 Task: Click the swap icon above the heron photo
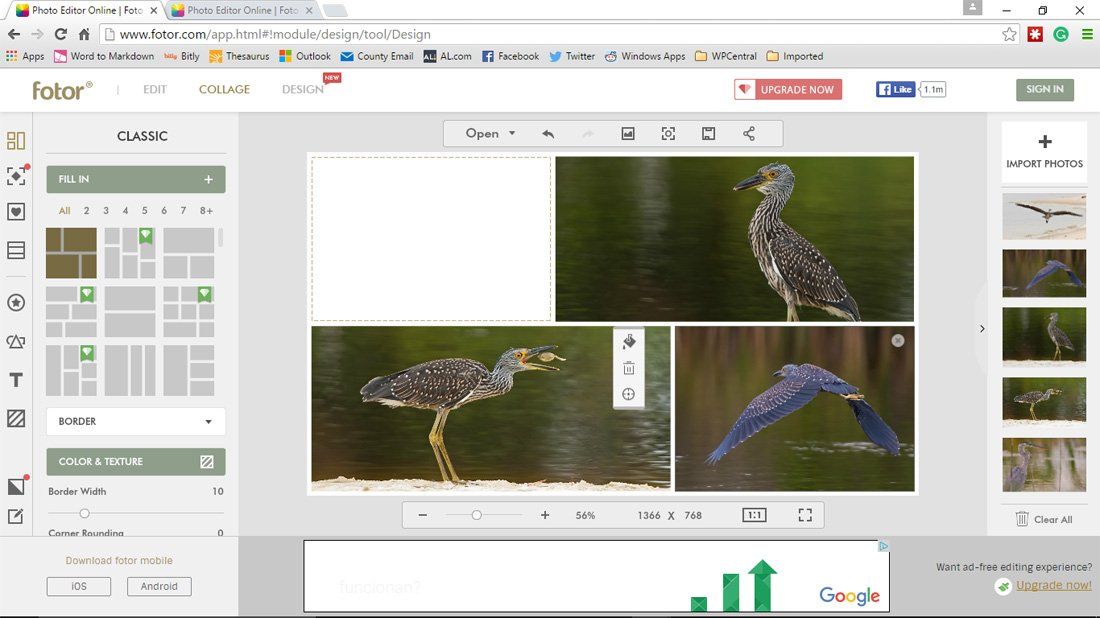click(628, 341)
